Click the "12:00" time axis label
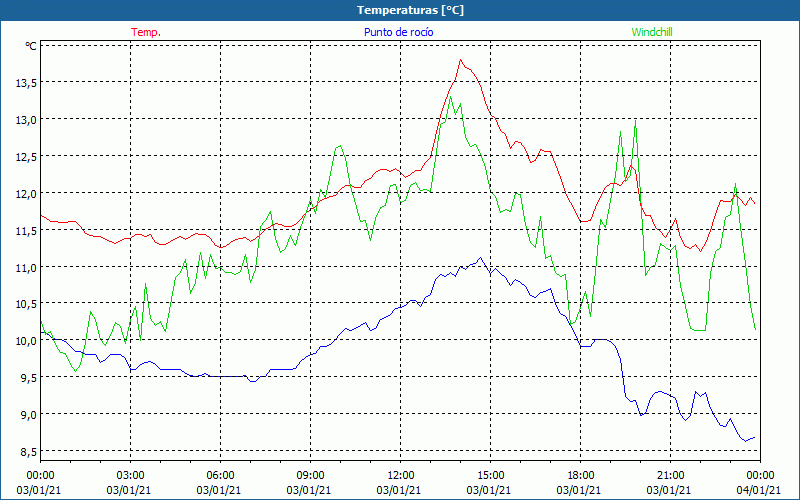 click(401, 476)
